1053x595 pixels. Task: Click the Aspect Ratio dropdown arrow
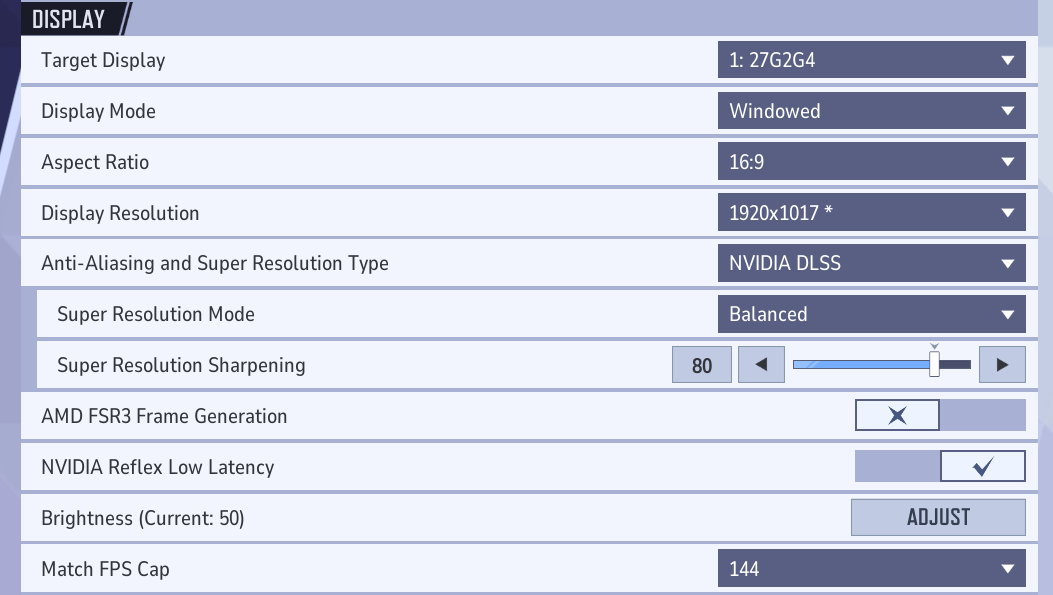(x=1007, y=162)
